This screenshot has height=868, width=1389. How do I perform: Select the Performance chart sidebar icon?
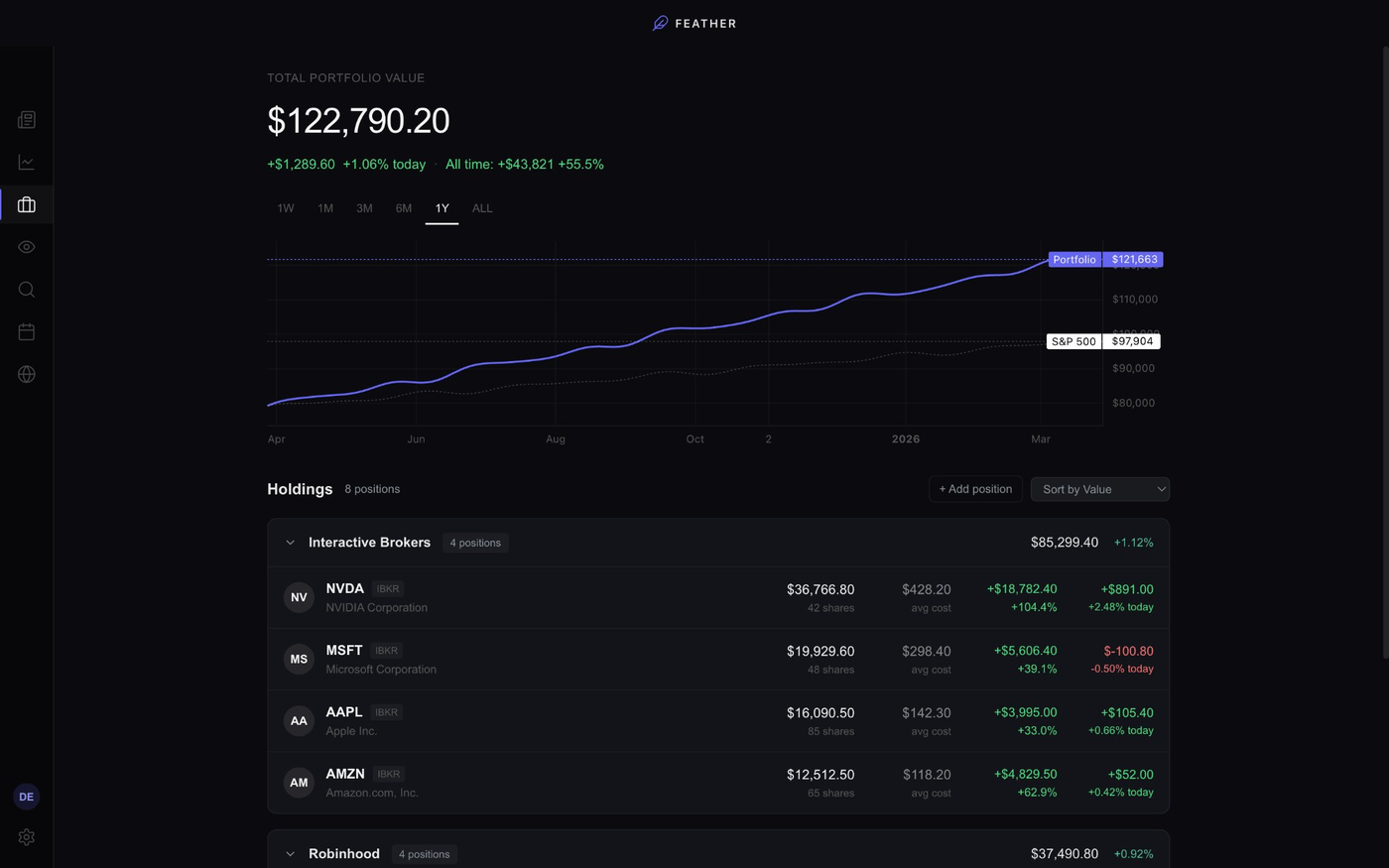tap(26, 162)
